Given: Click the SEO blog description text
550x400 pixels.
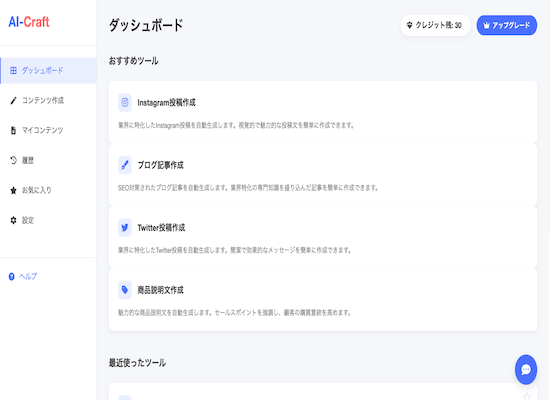Looking at the screenshot, I should (248, 188).
